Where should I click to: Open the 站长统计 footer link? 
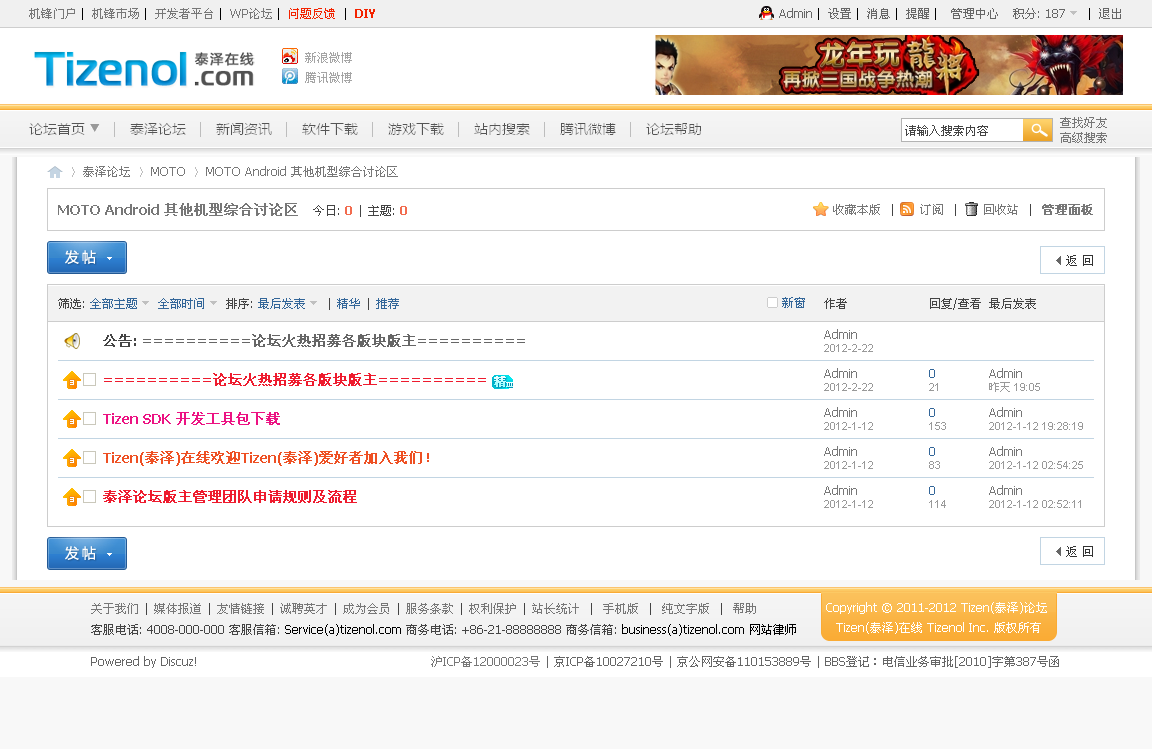coord(555,609)
